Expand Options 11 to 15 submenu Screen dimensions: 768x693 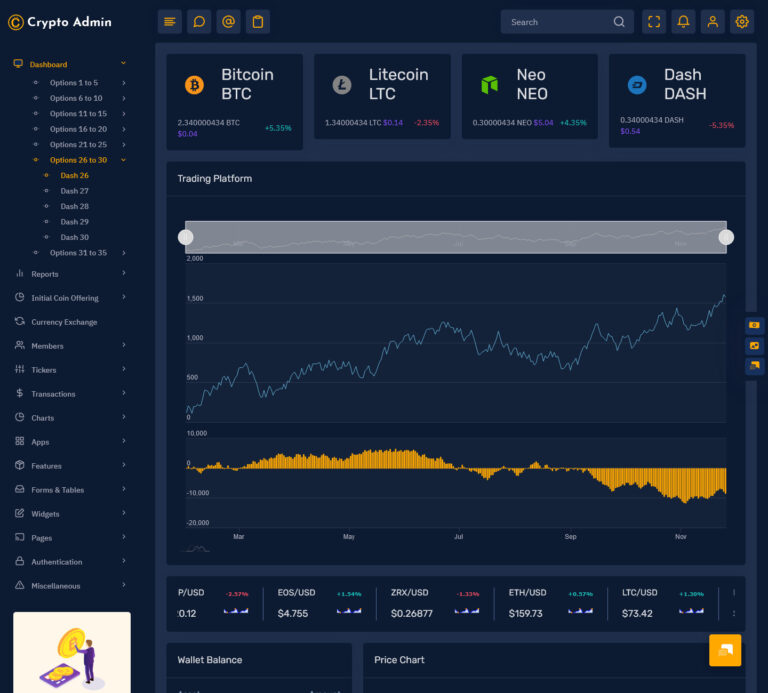click(78, 114)
